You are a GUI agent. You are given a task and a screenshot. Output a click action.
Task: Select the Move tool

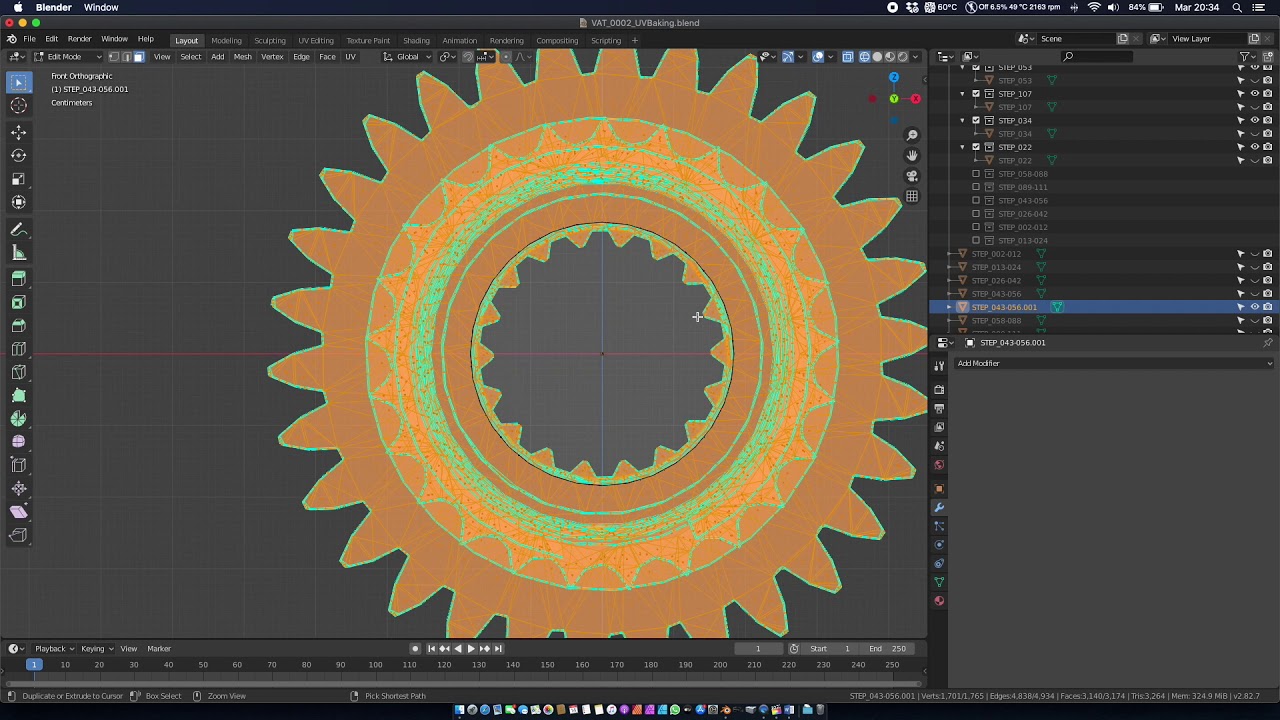click(x=19, y=132)
